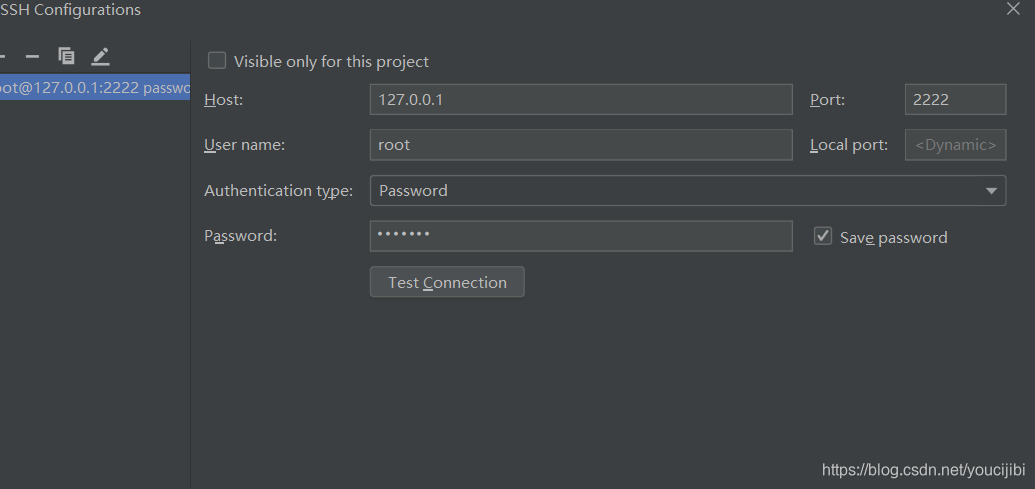Remove the selected SSH configuration with minus icon
1035x489 pixels.
pos(32,56)
